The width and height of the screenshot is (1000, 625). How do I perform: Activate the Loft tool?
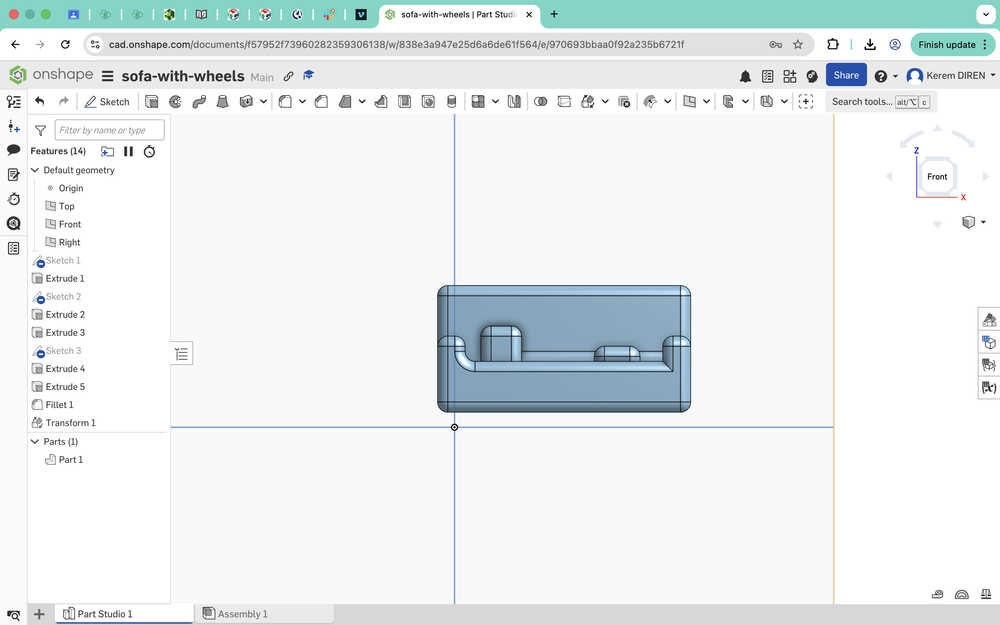222,101
